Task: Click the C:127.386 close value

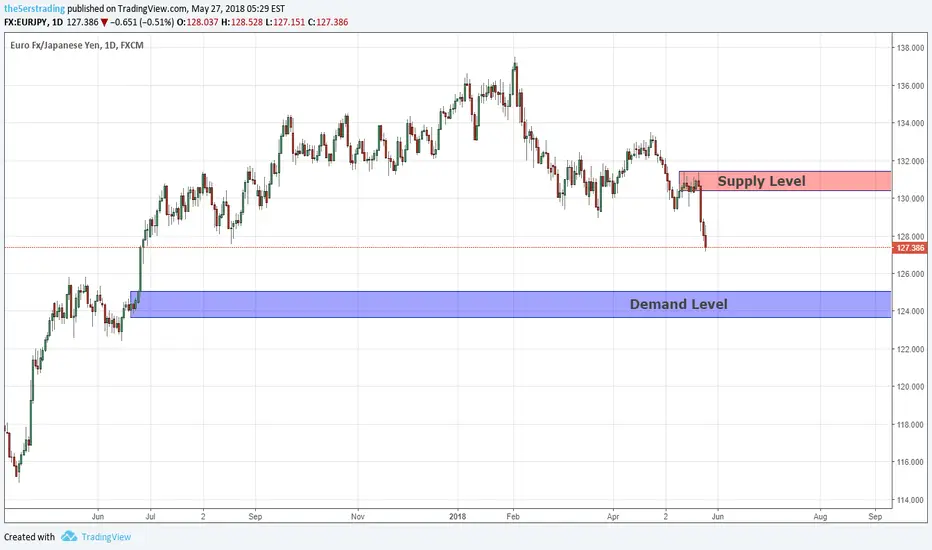Action: pyautogui.click(x=328, y=22)
